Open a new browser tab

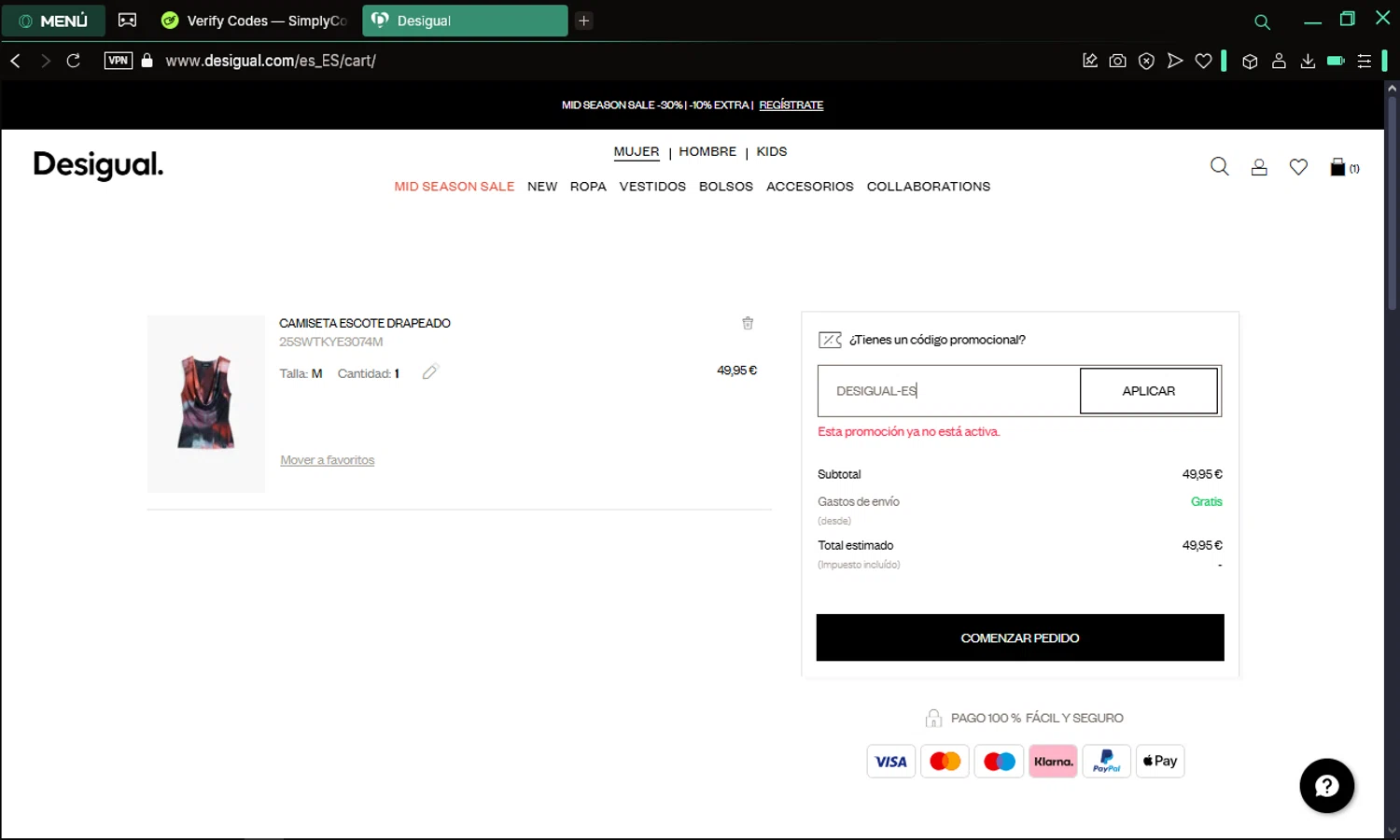pos(584,21)
